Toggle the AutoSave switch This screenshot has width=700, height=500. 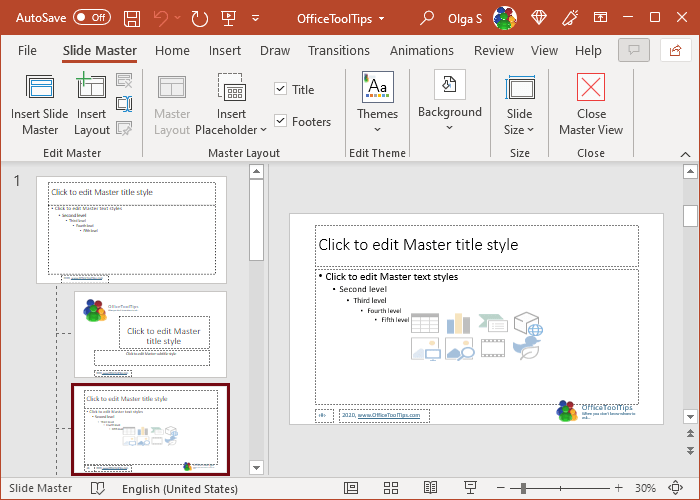coord(92,18)
